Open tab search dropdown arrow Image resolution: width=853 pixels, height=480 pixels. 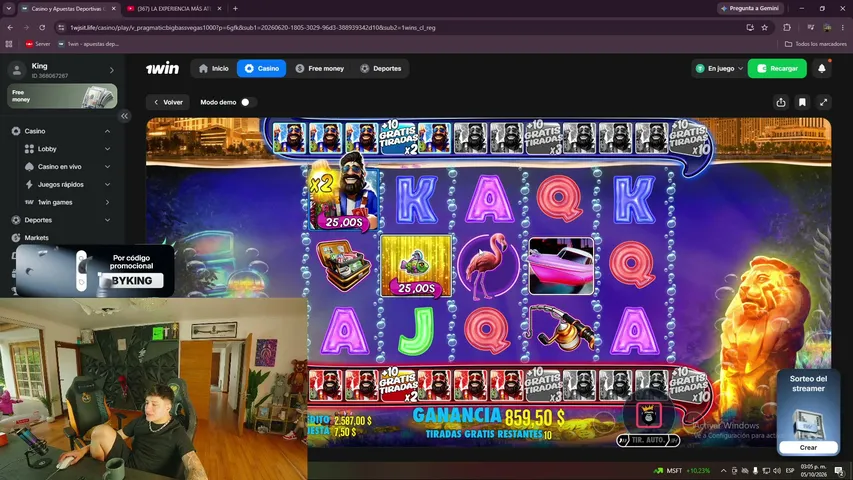(9, 9)
